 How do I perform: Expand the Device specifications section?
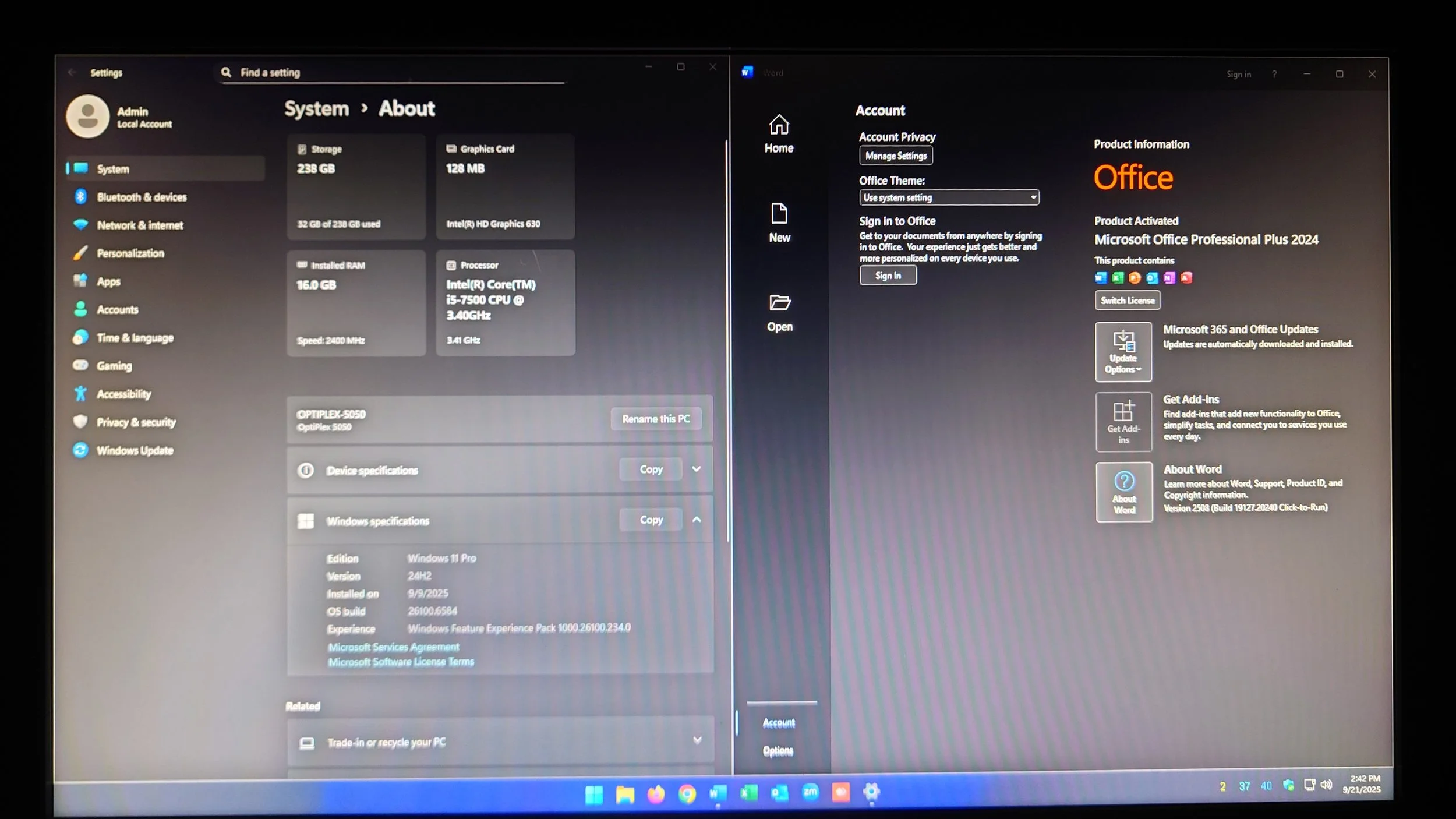tap(697, 469)
